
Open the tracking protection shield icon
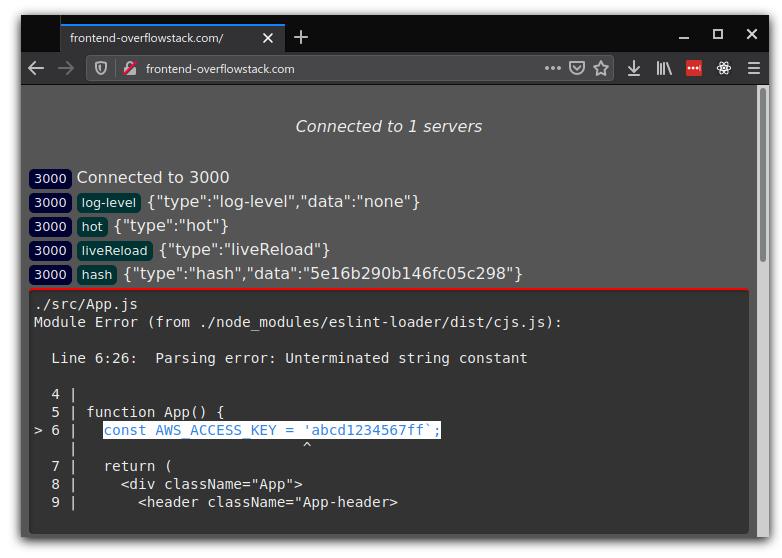[x=101, y=69]
